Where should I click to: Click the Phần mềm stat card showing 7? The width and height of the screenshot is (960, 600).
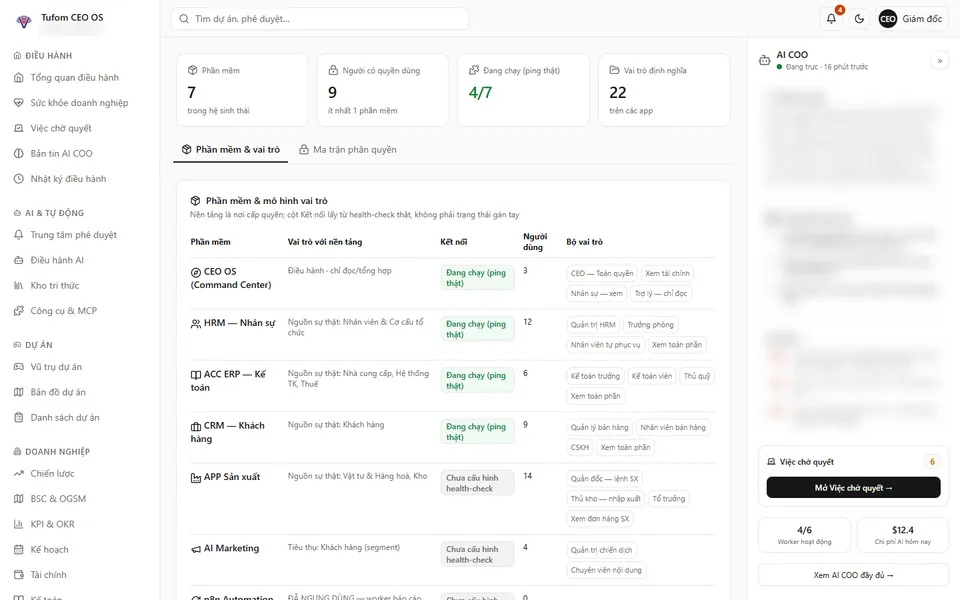pyautogui.click(x=242, y=90)
